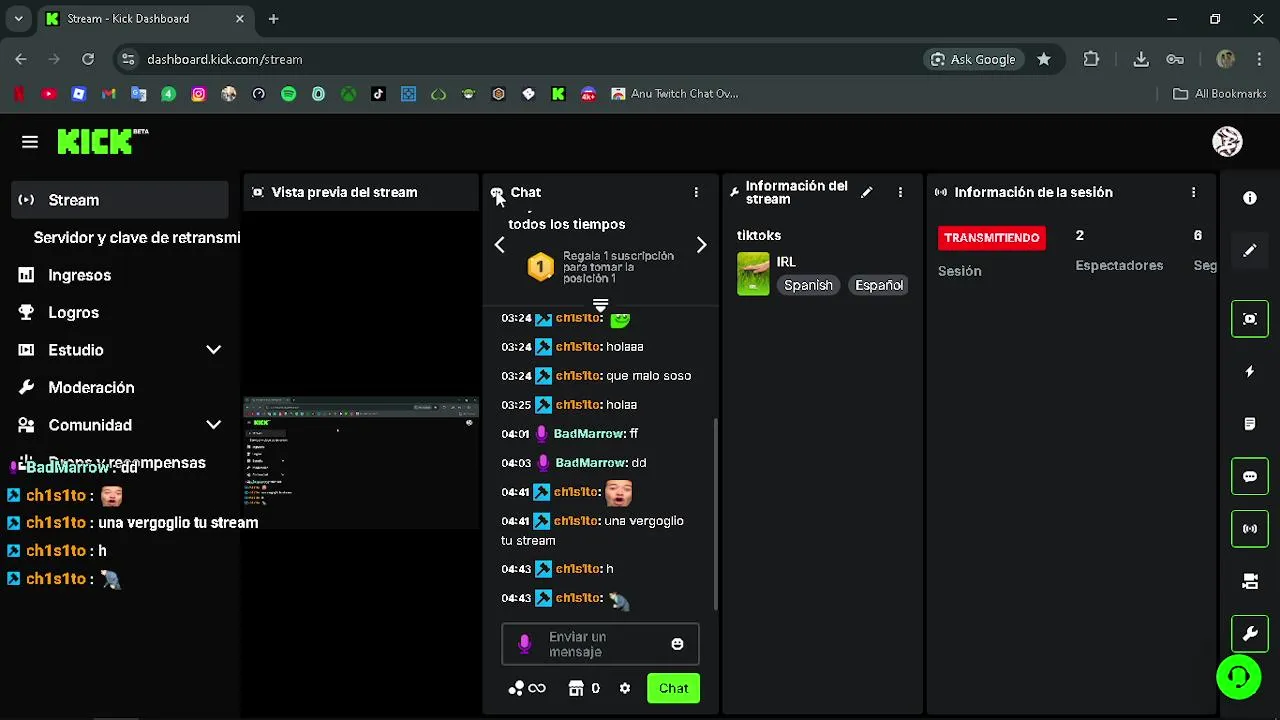Viewport: 1280px width, 720px height.
Task: Click the 'una vergoglio tu stream' chat message
Action: (592, 531)
